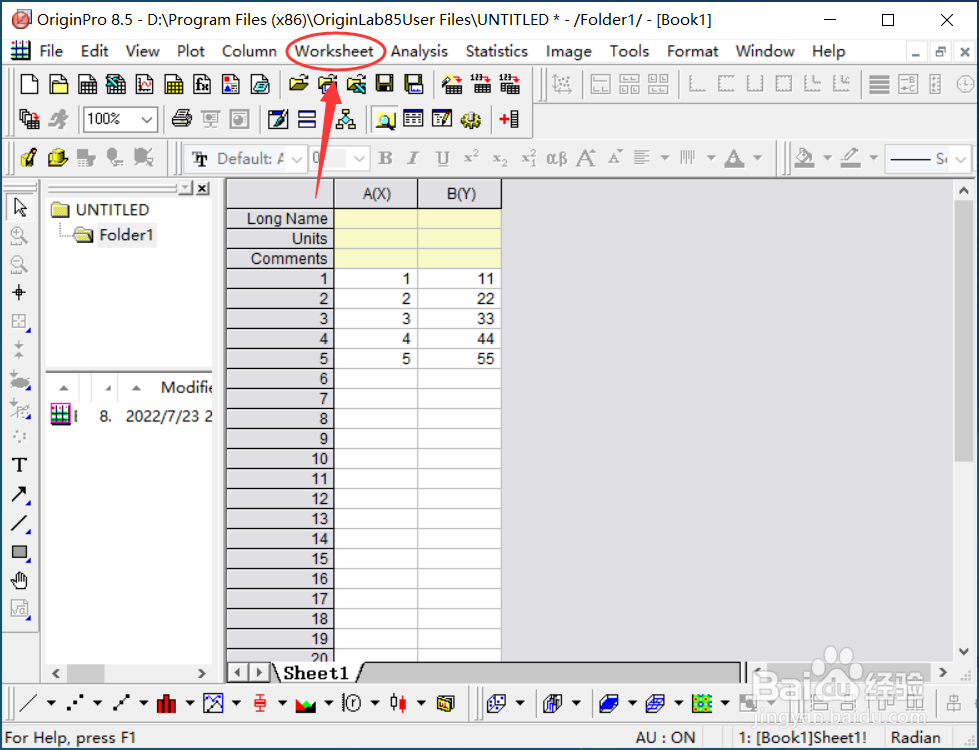Click the New Project icon
Screen dimensions: 979x750
[x=29, y=84]
